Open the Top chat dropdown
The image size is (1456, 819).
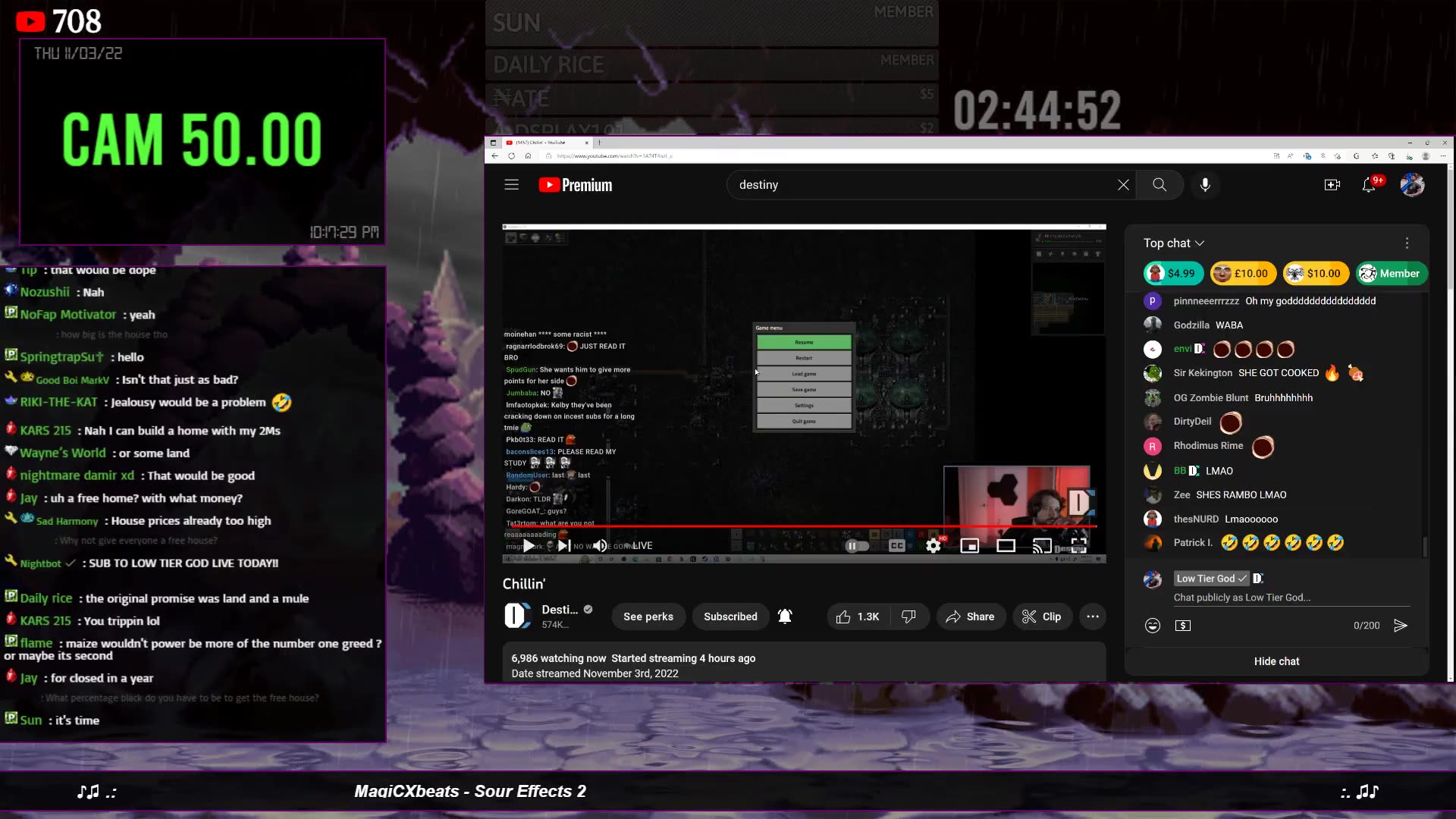(x=1174, y=243)
